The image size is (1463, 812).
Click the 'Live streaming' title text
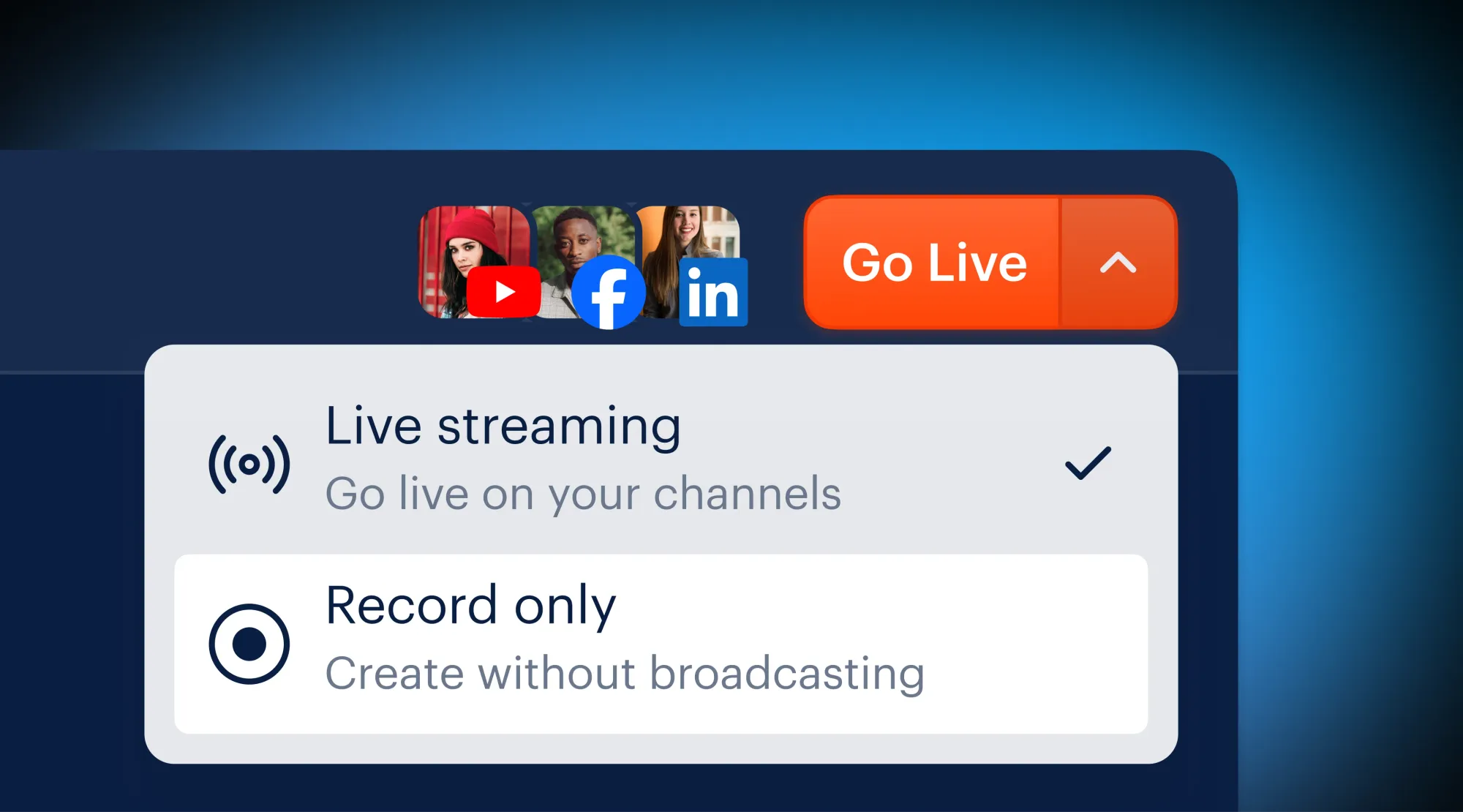pyautogui.click(x=503, y=426)
